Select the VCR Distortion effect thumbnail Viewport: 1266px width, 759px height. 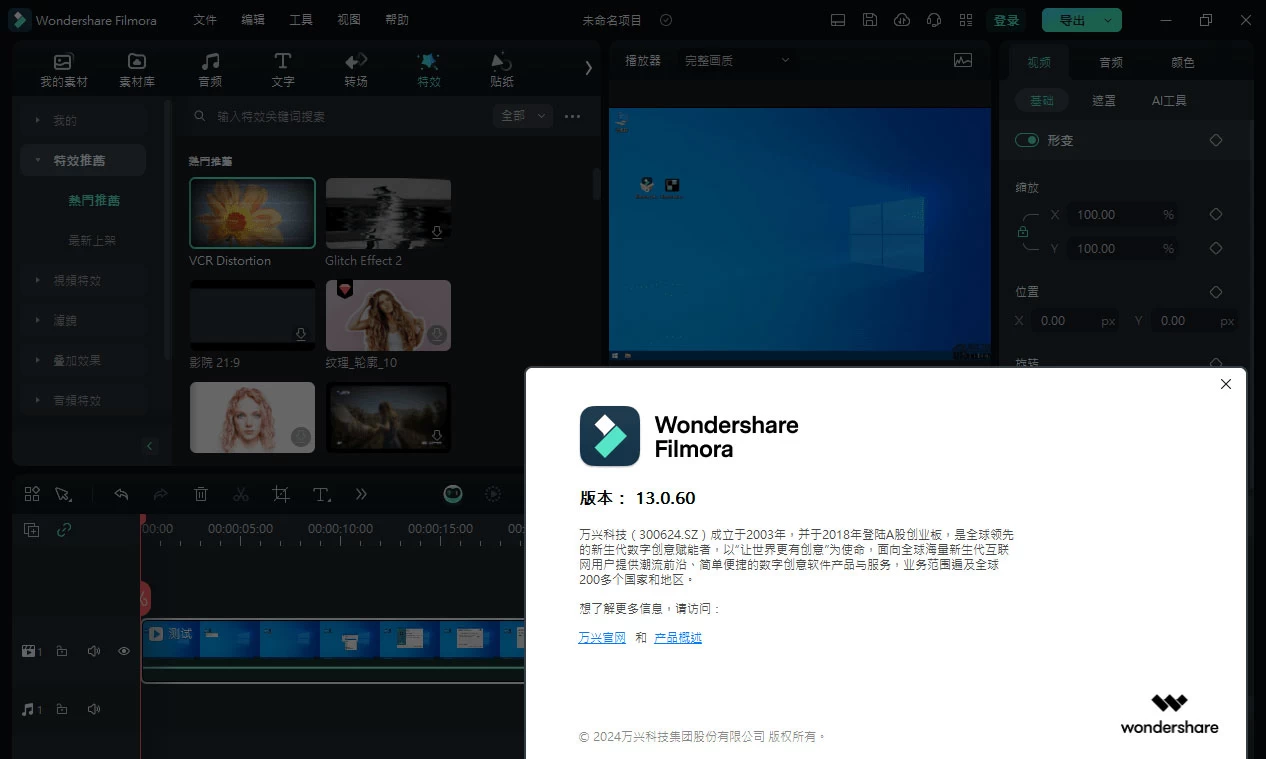(252, 212)
